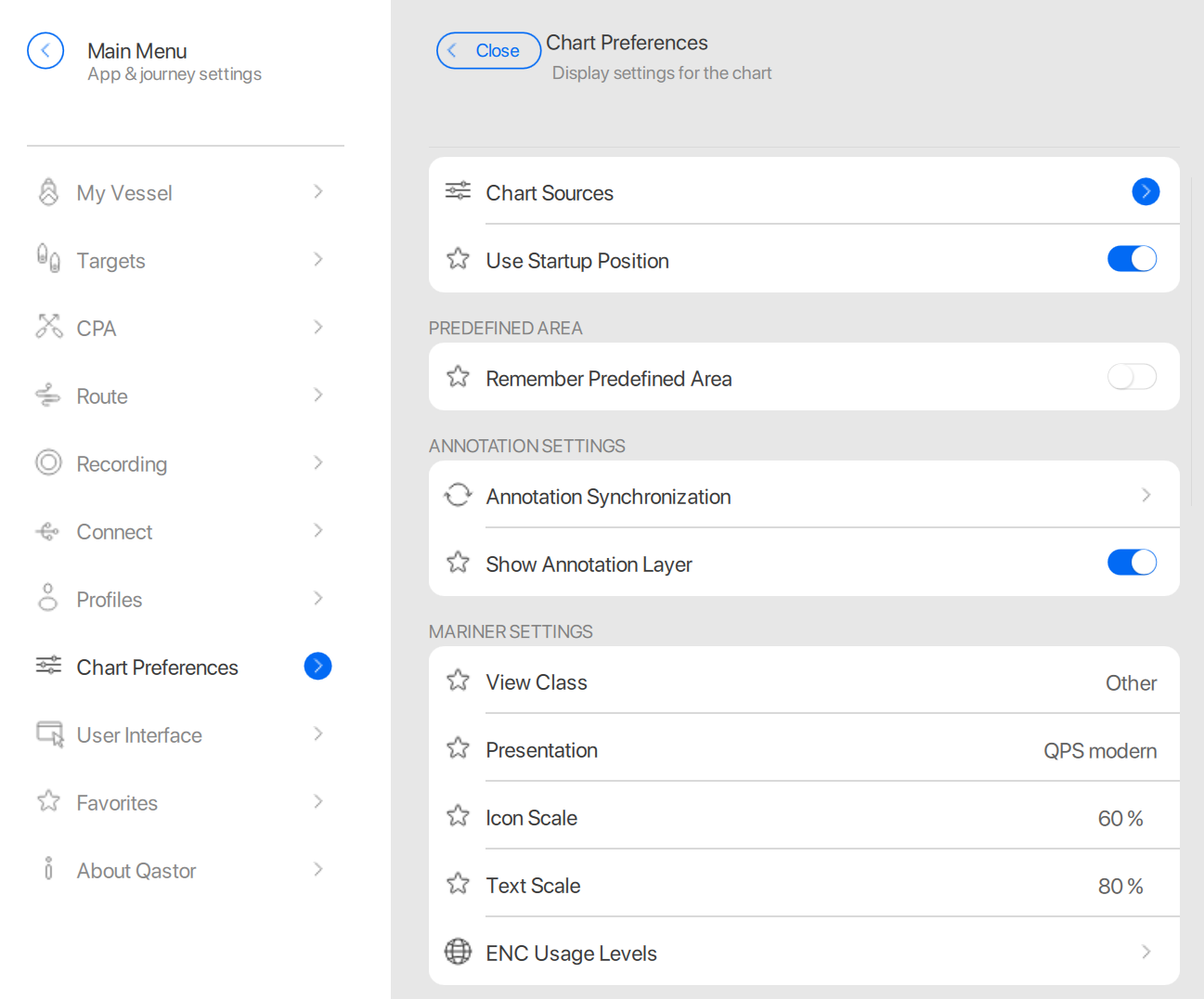Click the globe icon for ENC Usage Levels

458,952
